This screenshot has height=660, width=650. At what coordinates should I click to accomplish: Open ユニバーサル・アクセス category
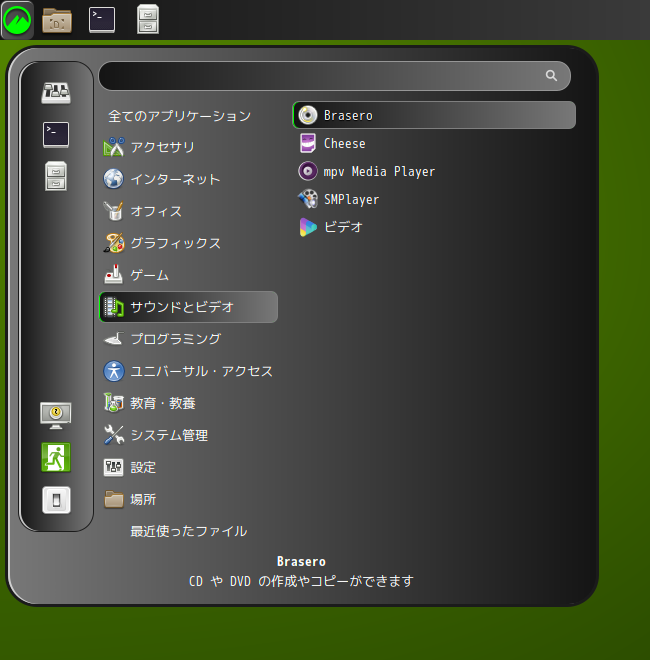(189, 371)
